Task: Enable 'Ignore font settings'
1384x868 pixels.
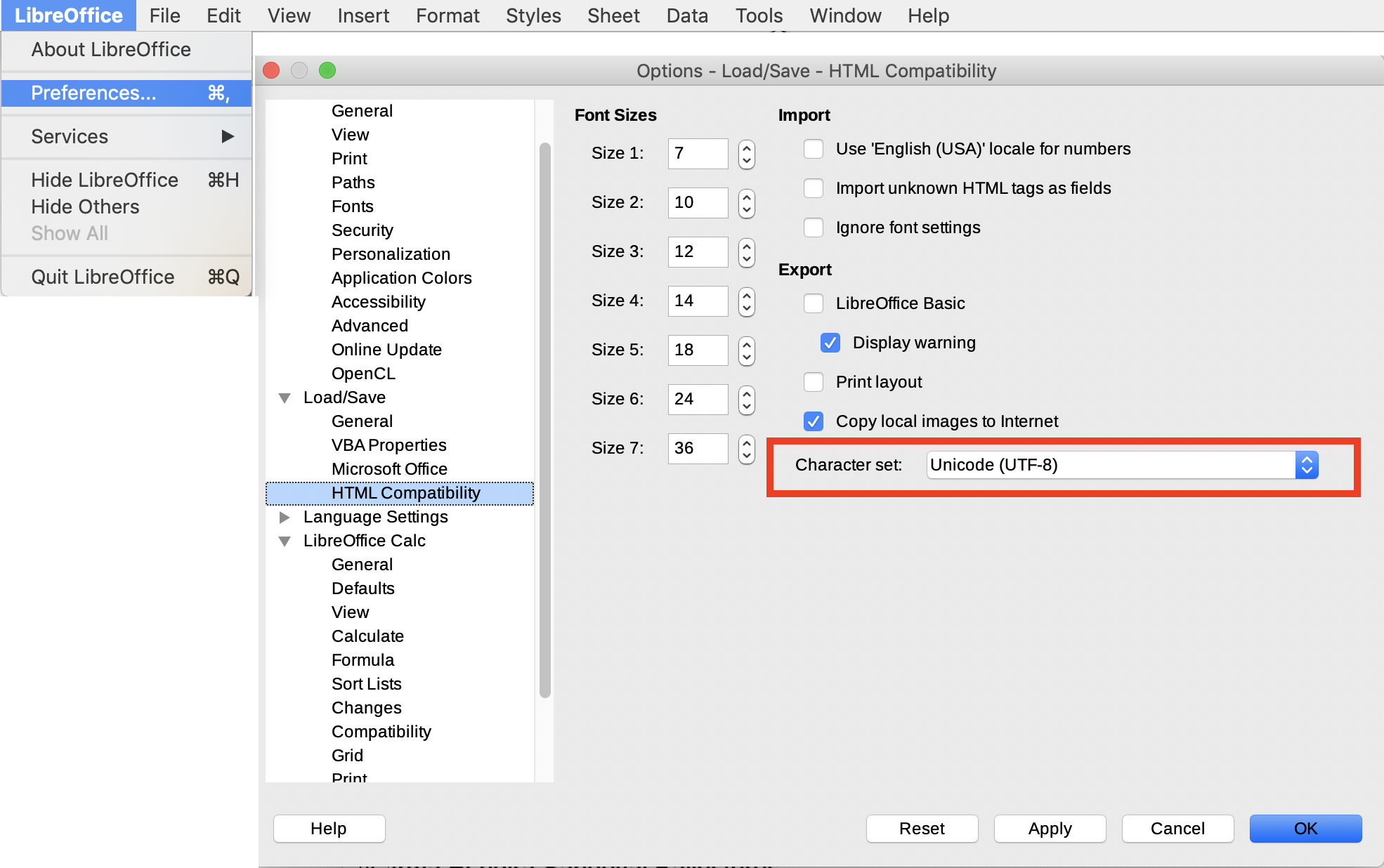Action: coord(813,228)
